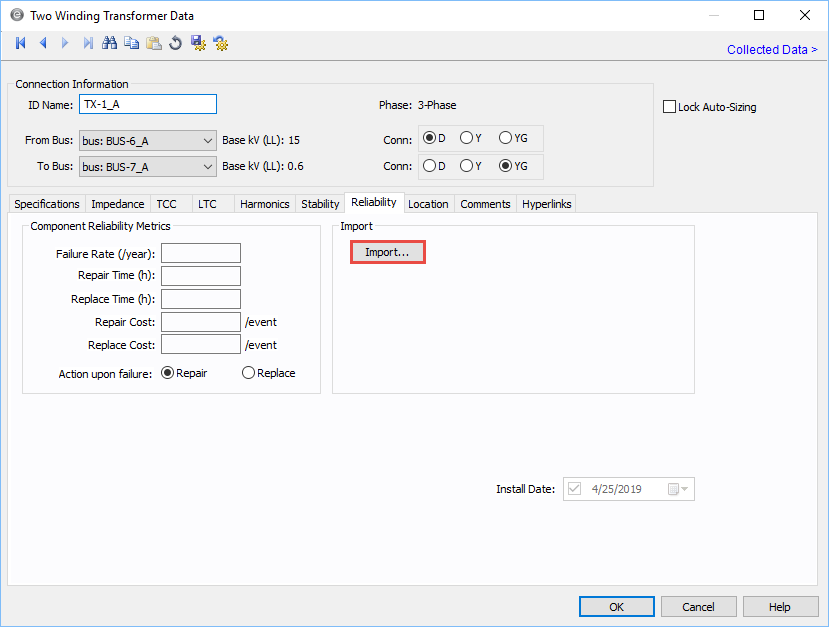Go to first record arrow icon
The width and height of the screenshot is (829, 627).
tap(20, 43)
